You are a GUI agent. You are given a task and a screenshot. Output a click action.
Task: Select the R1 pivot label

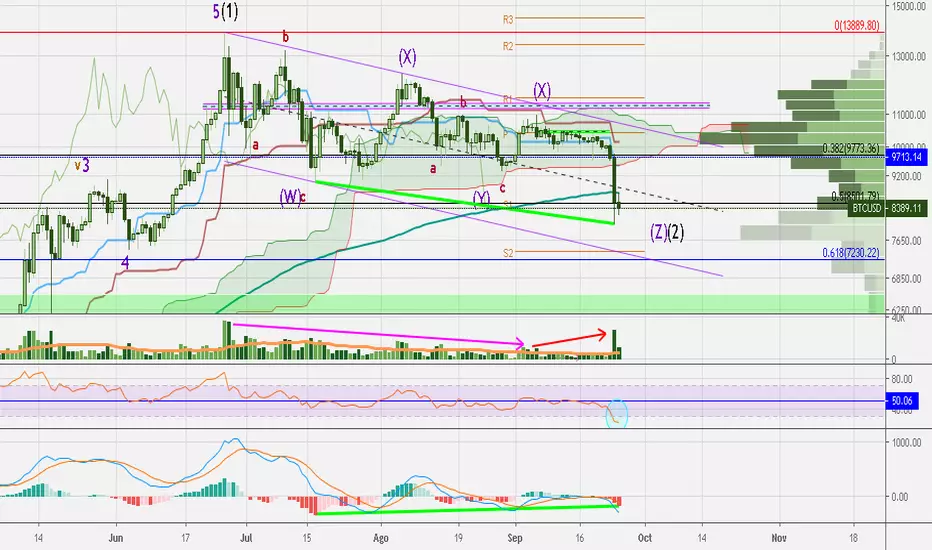click(508, 99)
